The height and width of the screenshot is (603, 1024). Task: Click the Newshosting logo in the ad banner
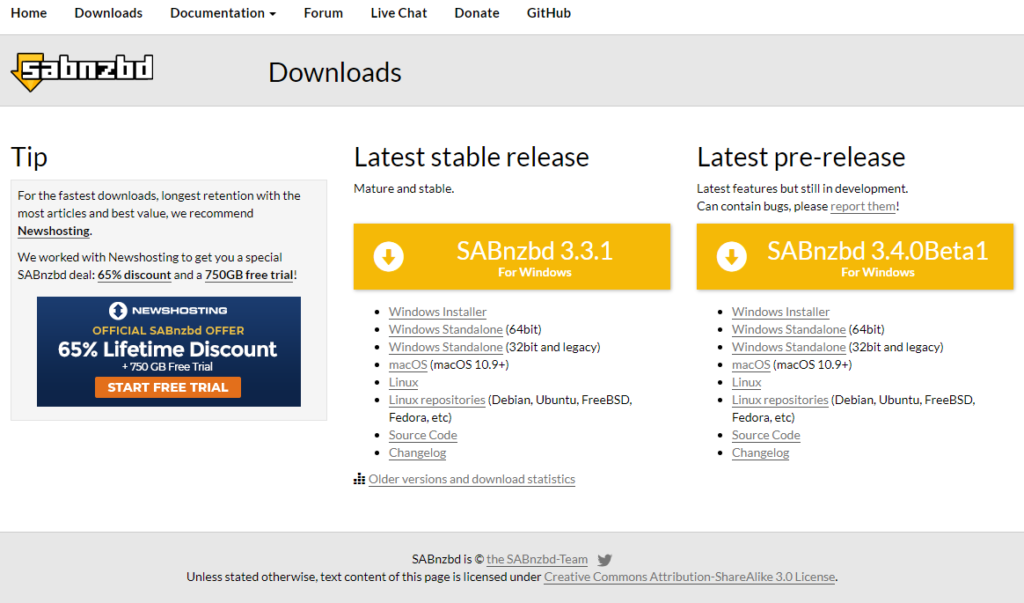168,310
